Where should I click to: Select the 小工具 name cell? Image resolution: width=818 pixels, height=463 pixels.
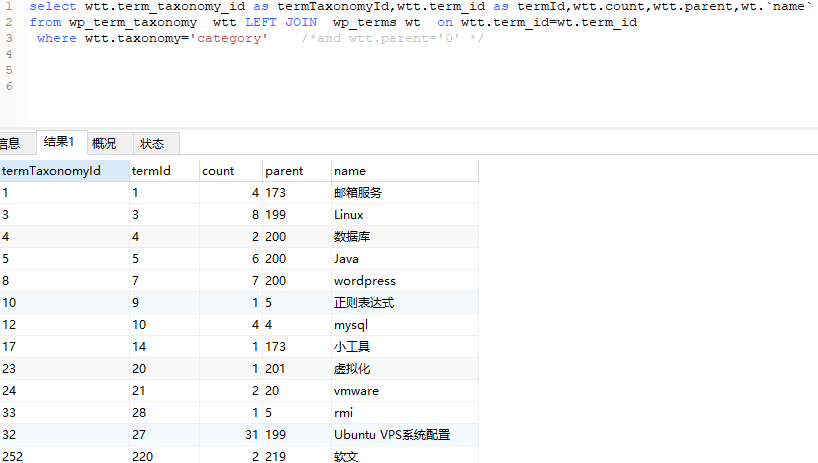(x=405, y=346)
